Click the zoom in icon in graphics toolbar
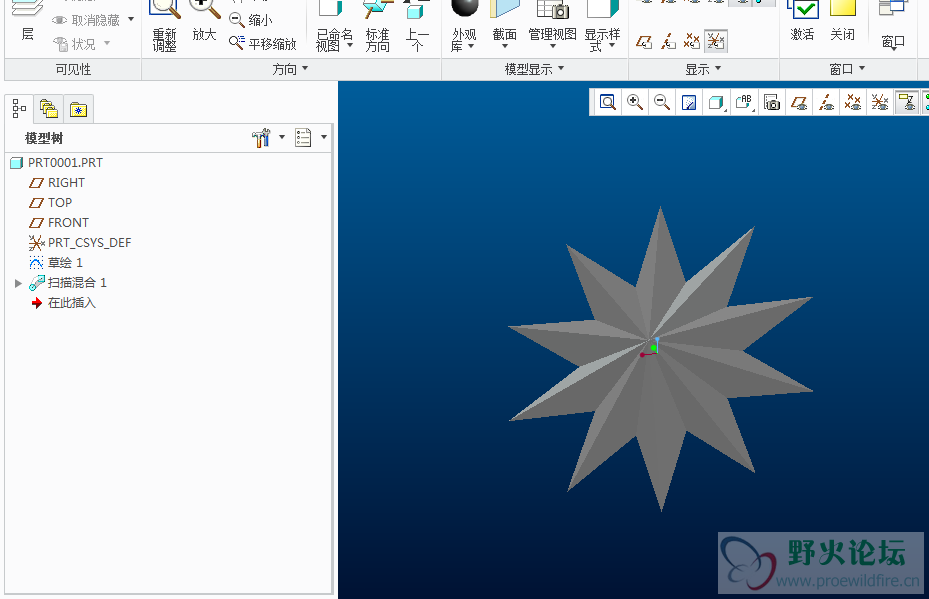This screenshot has height=599, width=929. click(x=635, y=102)
